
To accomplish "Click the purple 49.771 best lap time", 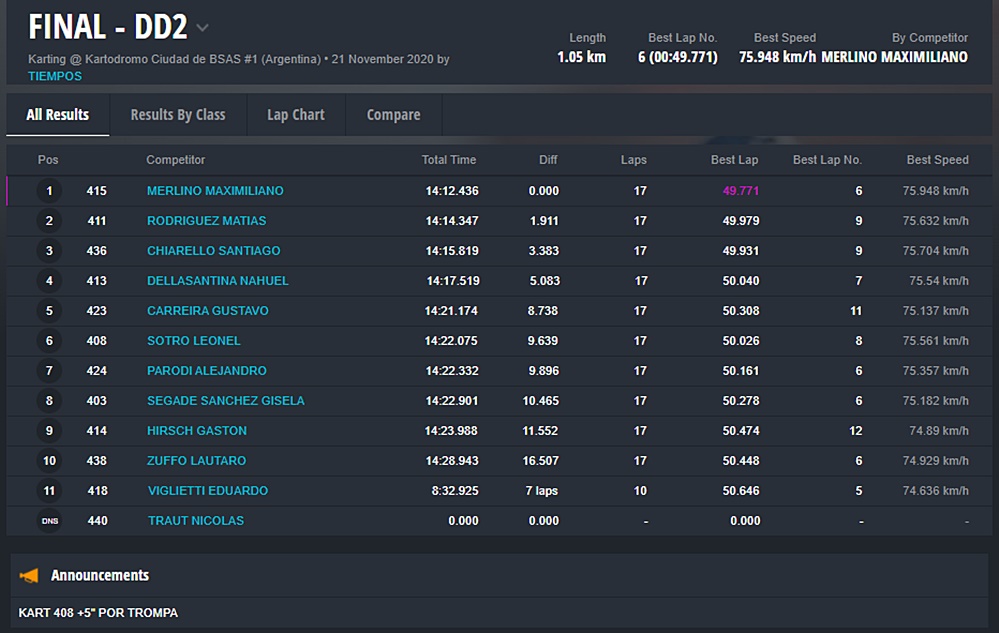I will coord(741,191).
